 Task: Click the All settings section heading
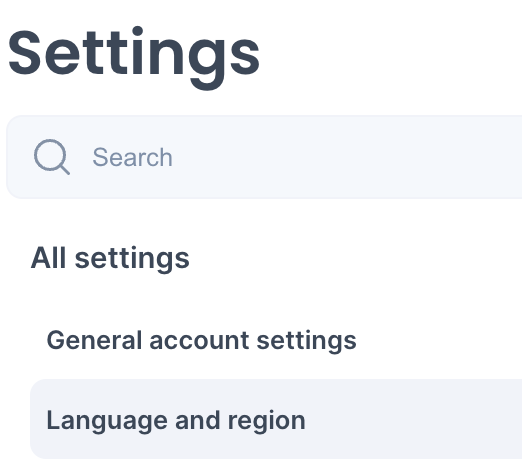click(x=110, y=258)
